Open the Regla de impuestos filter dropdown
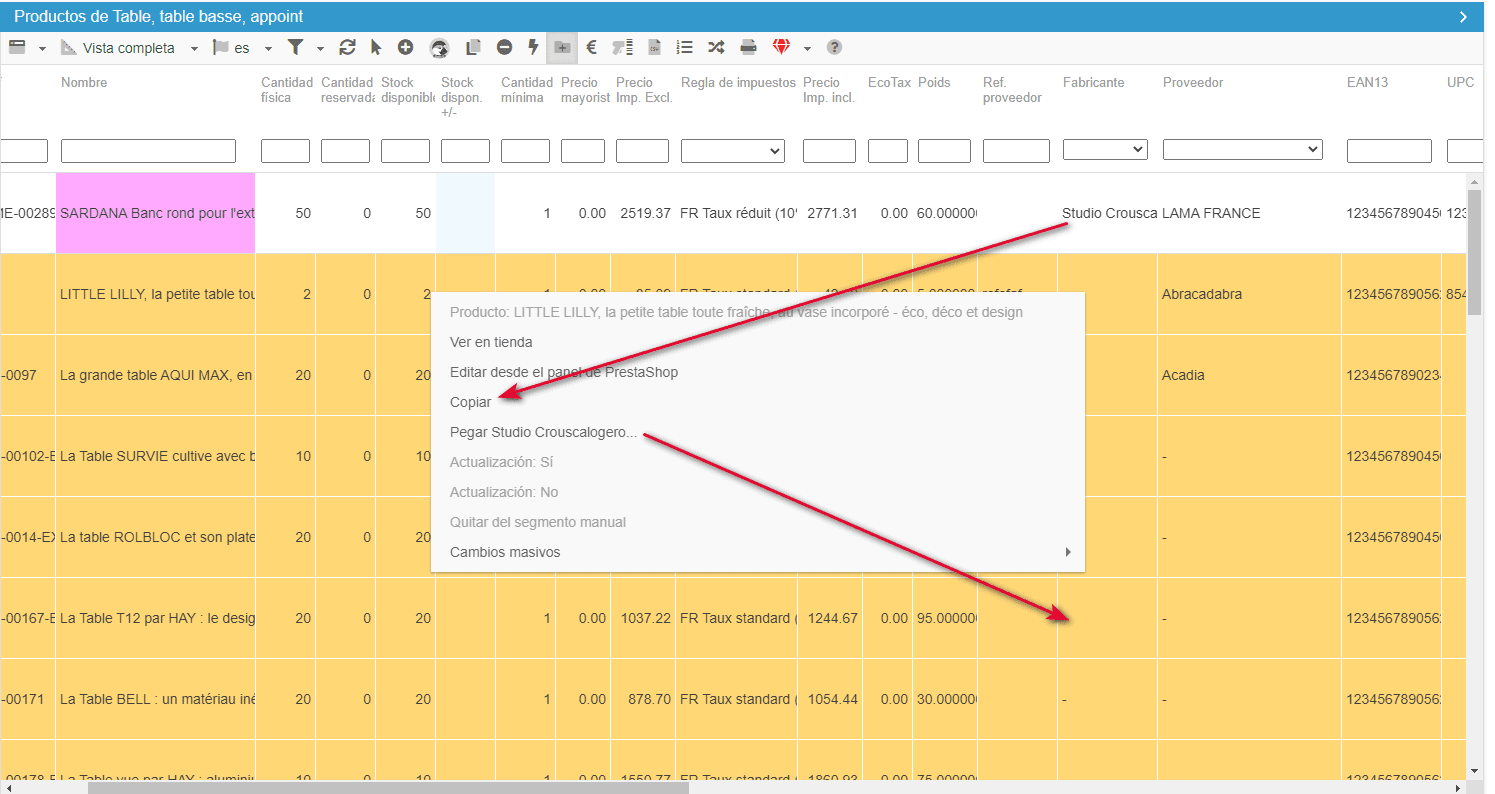This screenshot has height=794, width=1495. coord(732,151)
